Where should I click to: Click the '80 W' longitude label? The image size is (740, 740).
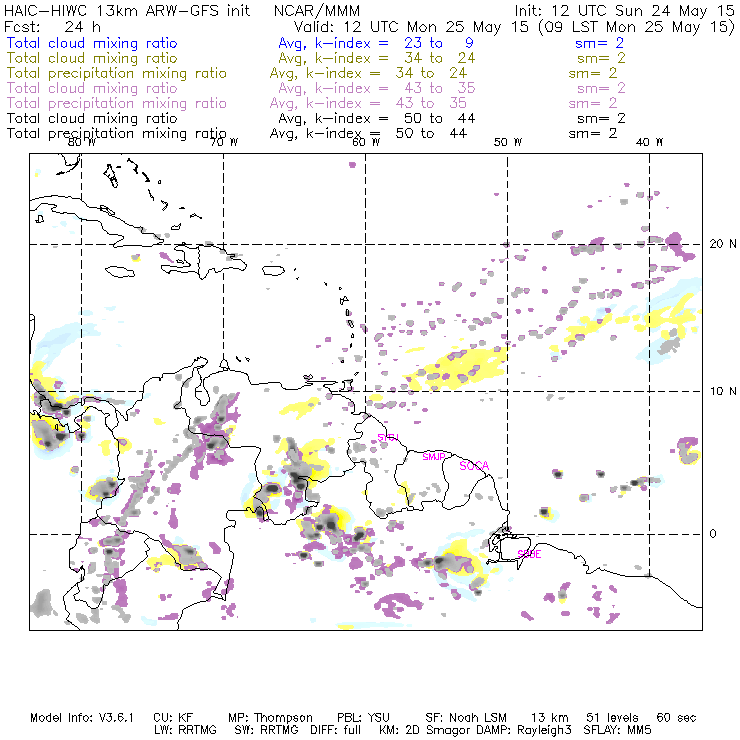82,142
